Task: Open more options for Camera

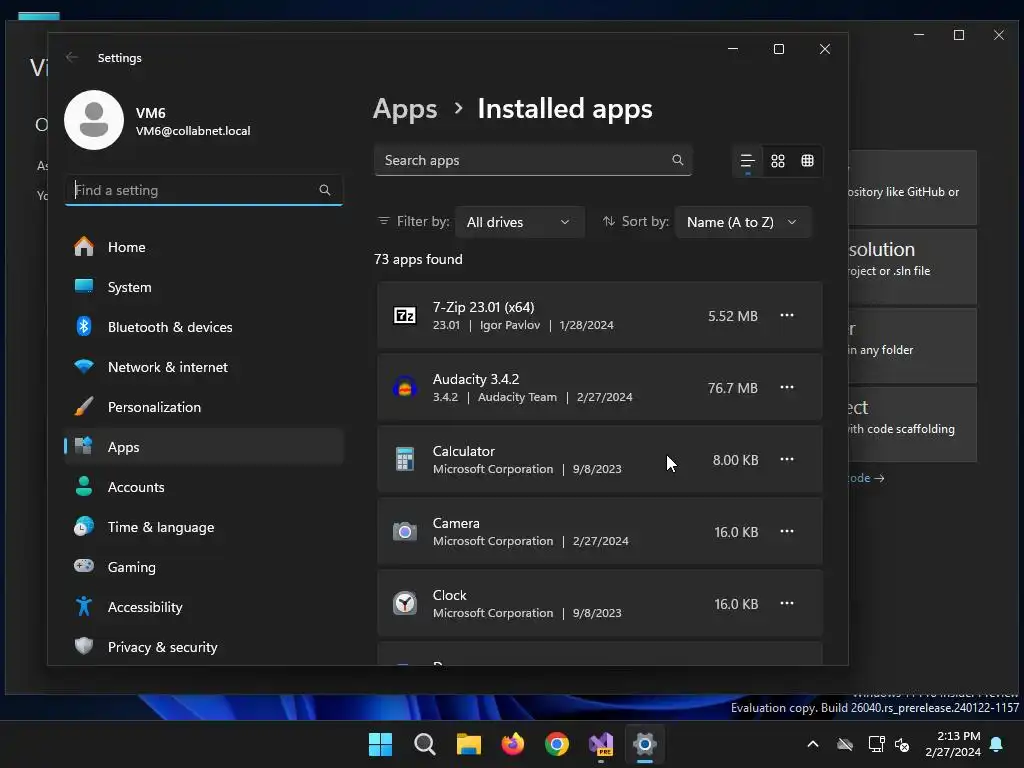Action: [x=787, y=531]
